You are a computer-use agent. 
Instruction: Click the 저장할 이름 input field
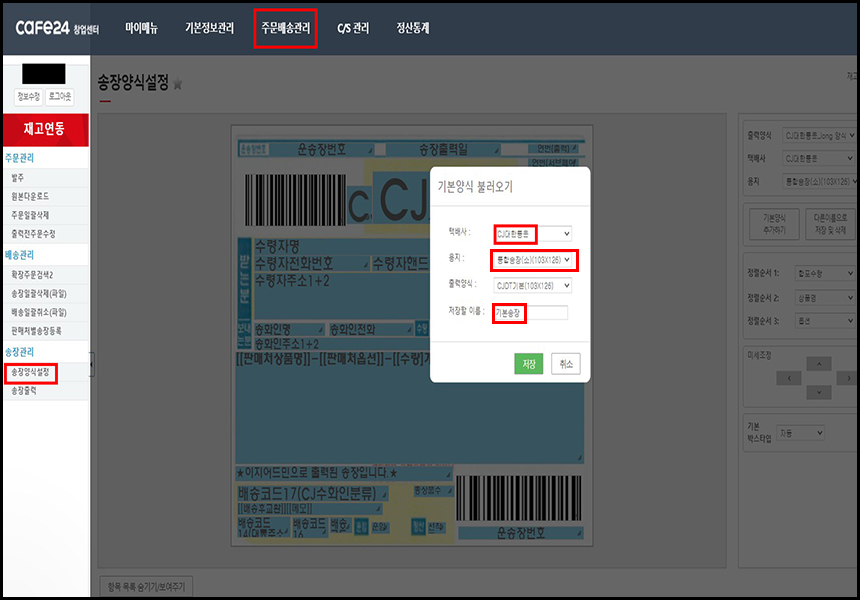(x=530, y=313)
